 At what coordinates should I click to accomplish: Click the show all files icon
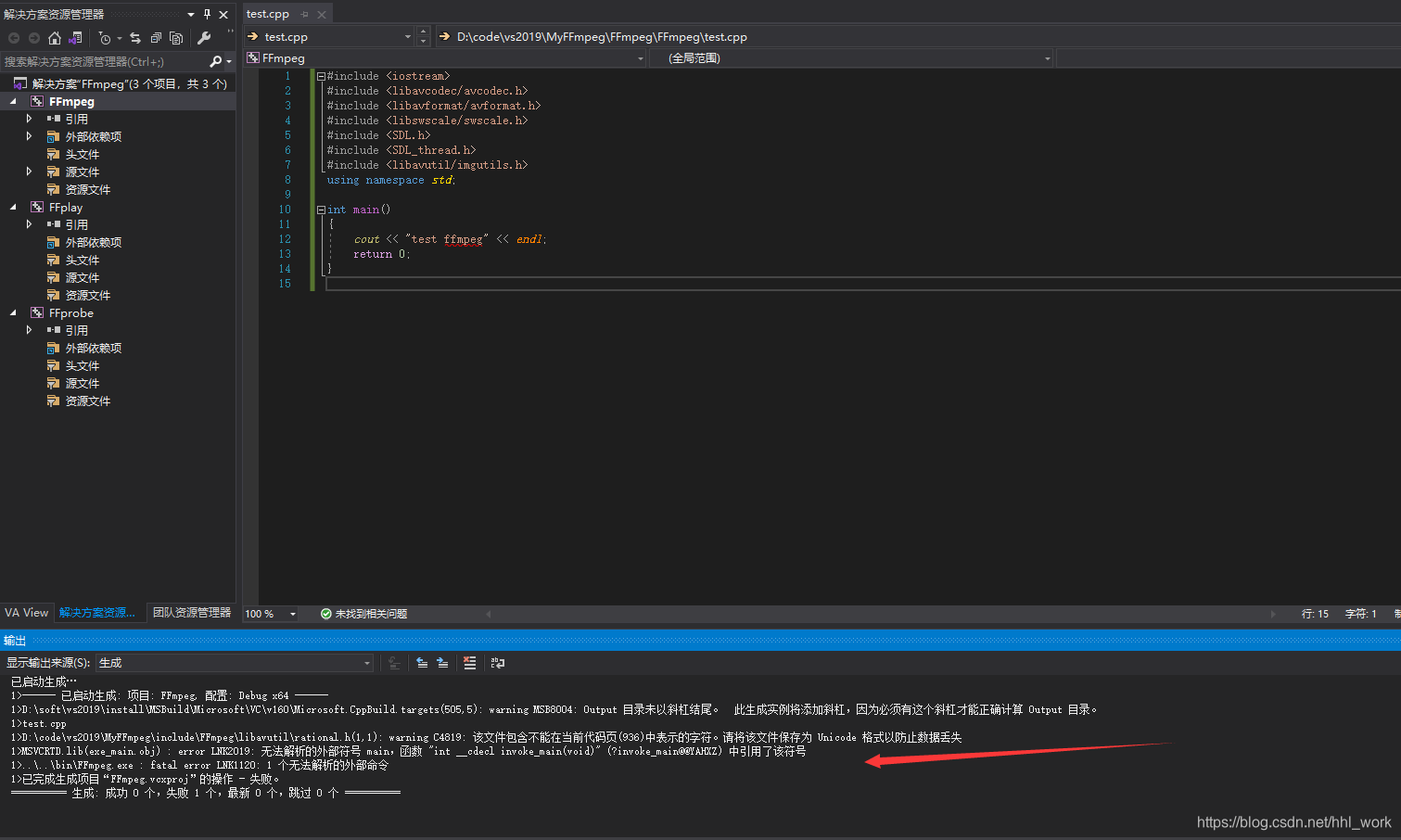coord(176,38)
